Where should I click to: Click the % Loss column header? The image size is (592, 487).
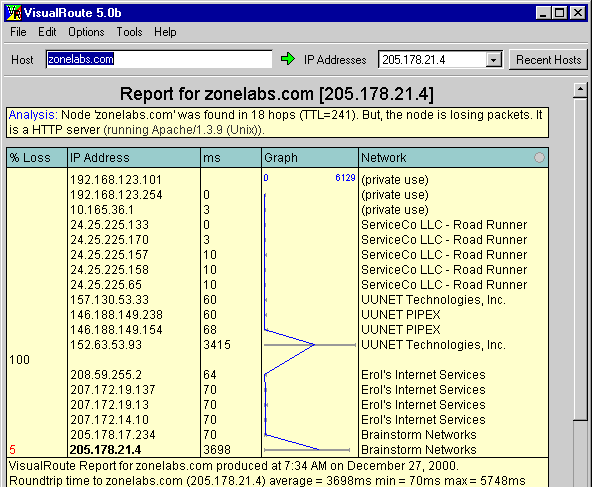click(37, 157)
